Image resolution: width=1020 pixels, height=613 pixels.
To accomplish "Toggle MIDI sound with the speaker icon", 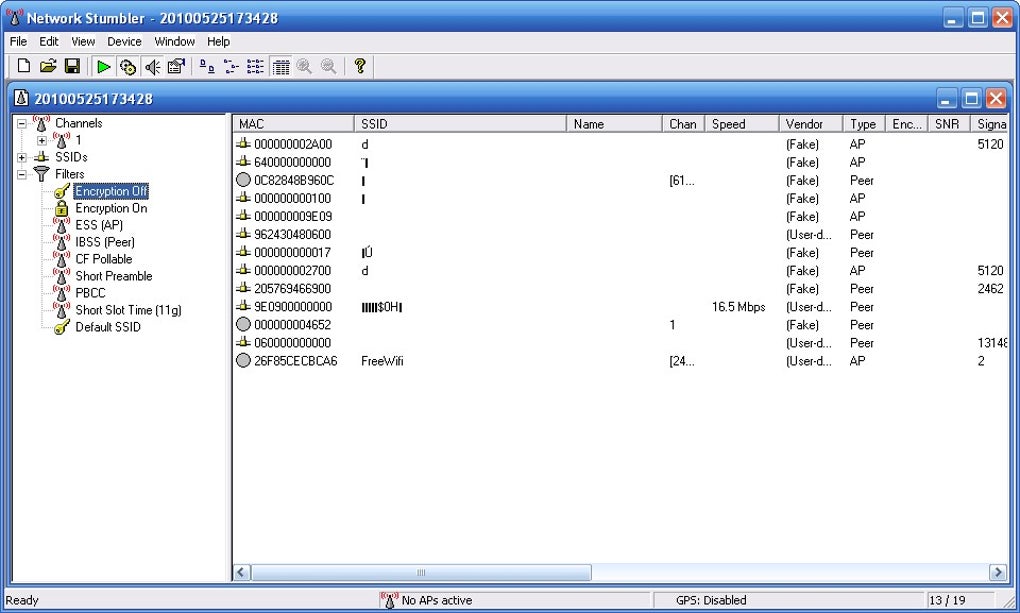I will coord(152,66).
